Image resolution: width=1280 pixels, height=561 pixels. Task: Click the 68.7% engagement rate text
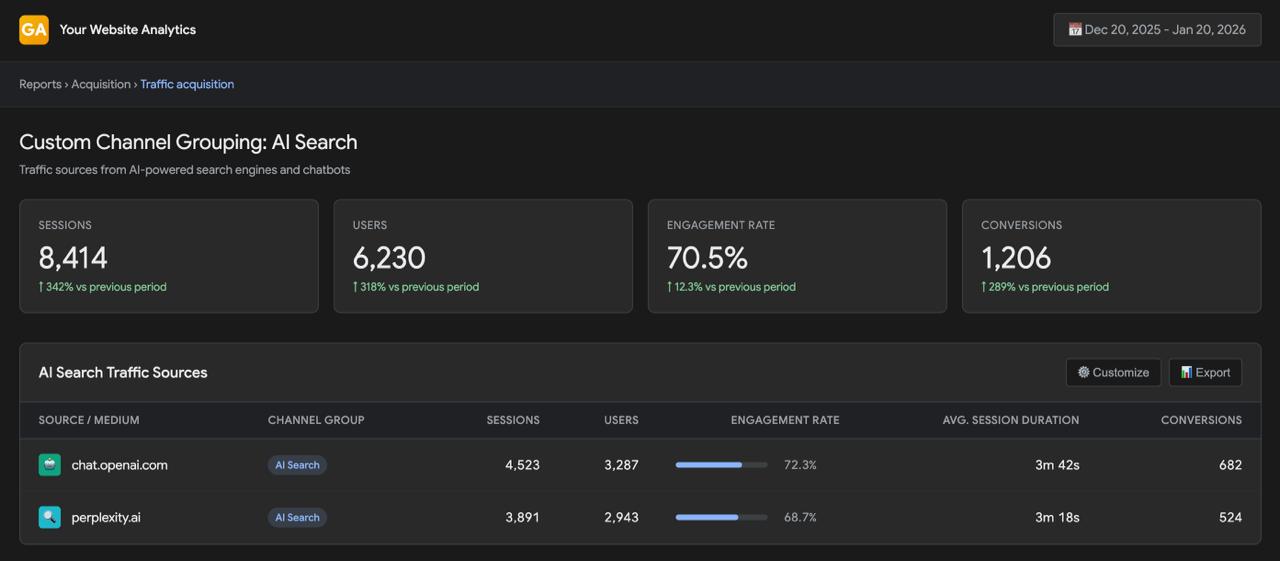(800, 517)
